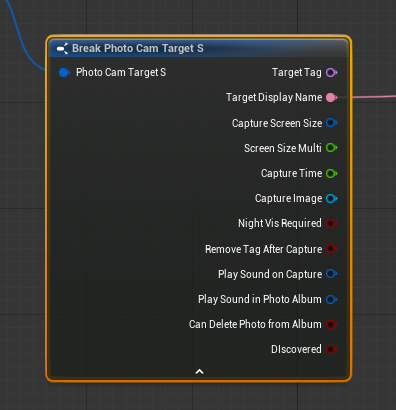Screen dimensions: 396x410
Task: Click the break struct icon in node header
Action: (x=62, y=49)
